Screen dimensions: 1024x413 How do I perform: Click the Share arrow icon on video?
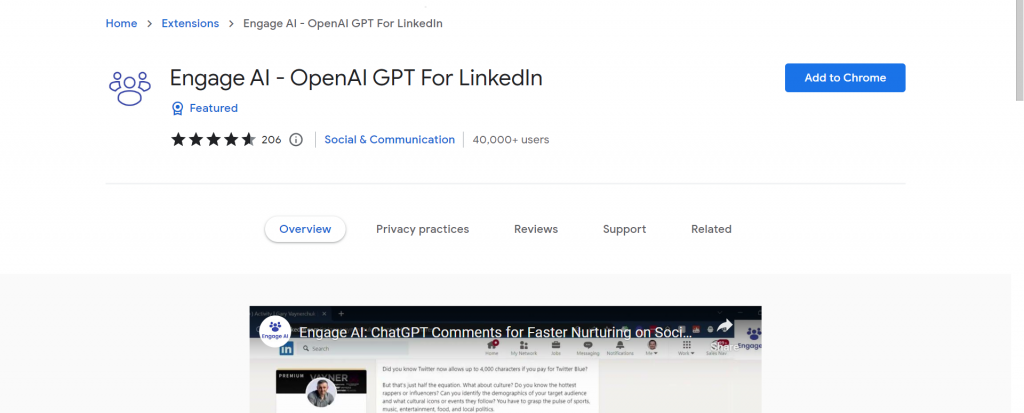pos(724,326)
